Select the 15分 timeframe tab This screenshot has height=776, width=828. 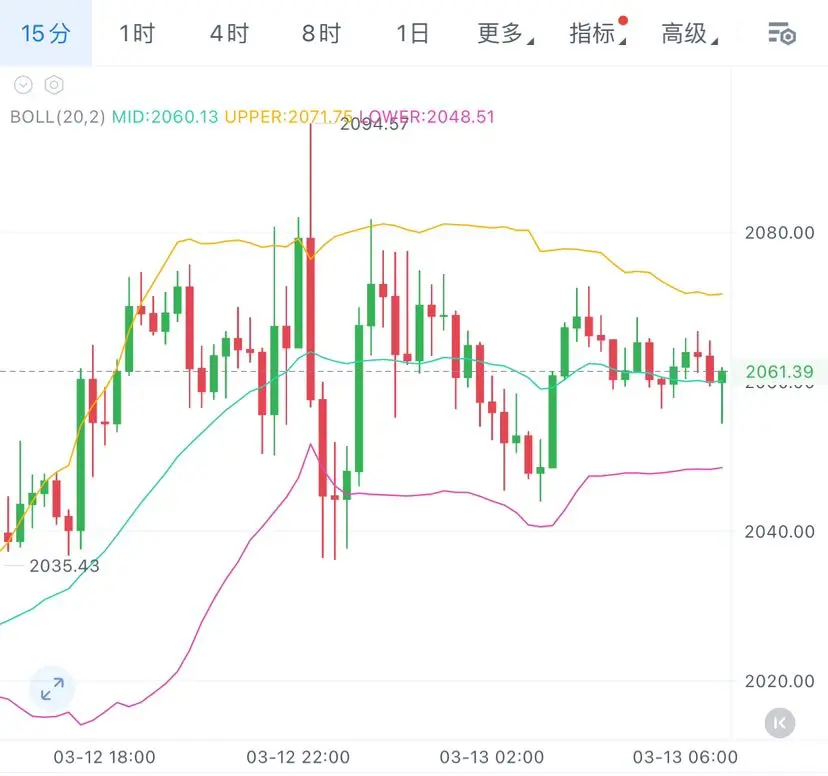coord(46,34)
